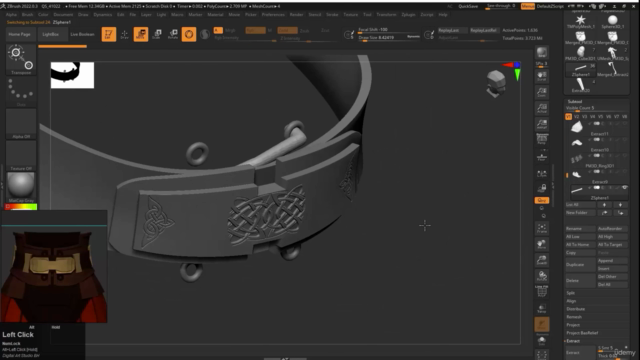The width and height of the screenshot is (640, 360).
Task: Select the Scale transform icon
Action: click(x=157, y=34)
